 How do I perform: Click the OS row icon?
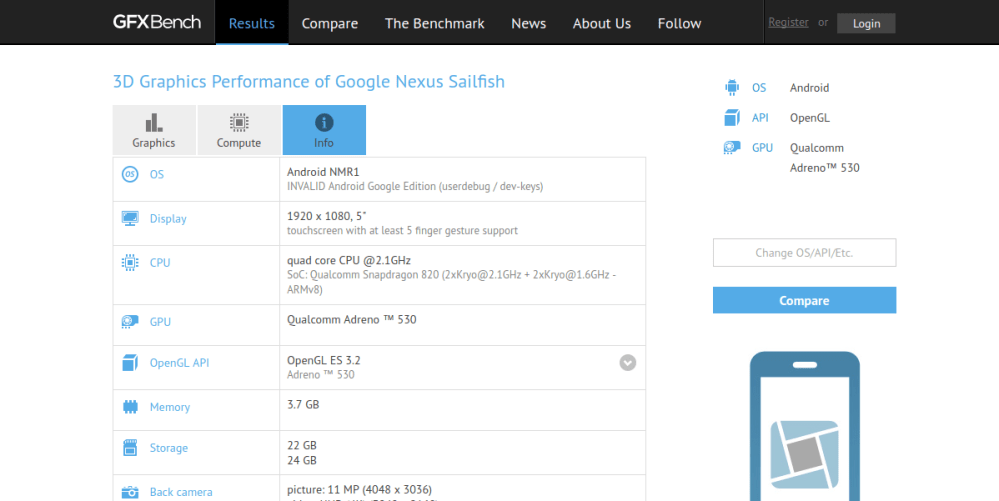pos(130,175)
